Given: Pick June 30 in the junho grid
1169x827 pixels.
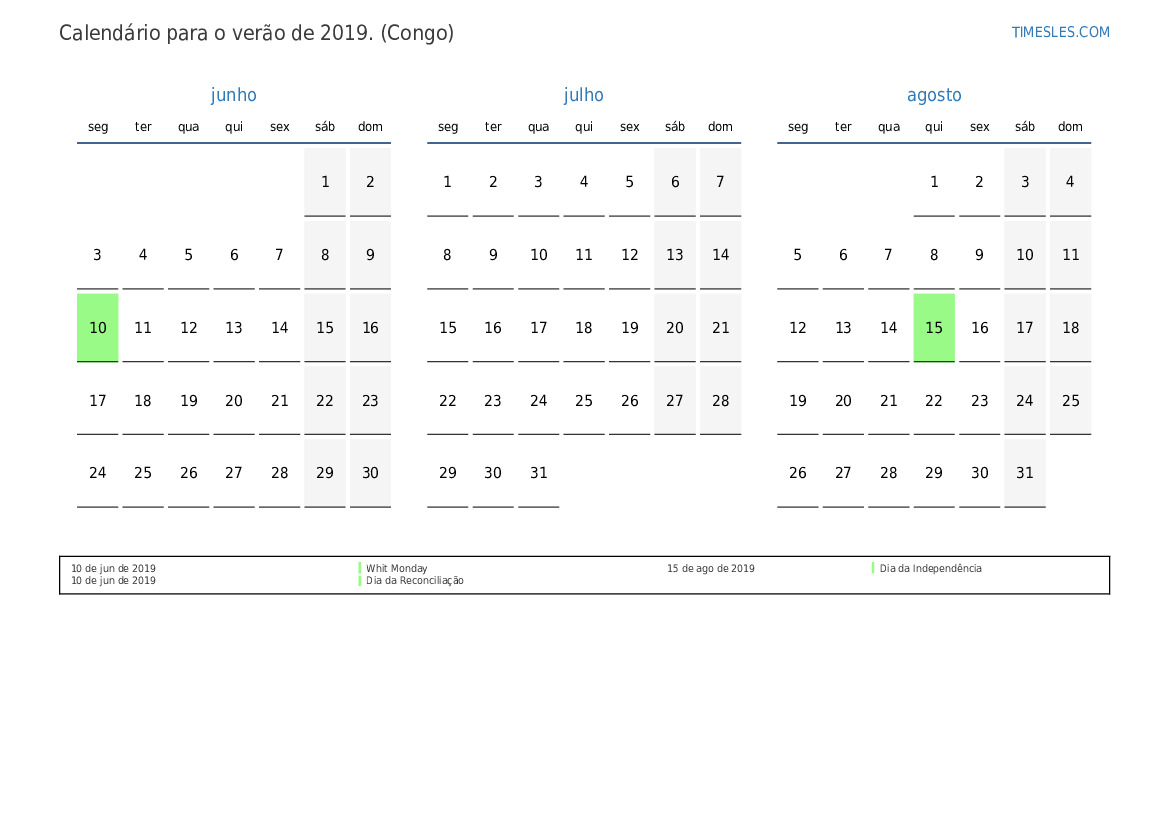Looking at the screenshot, I should (370, 473).
